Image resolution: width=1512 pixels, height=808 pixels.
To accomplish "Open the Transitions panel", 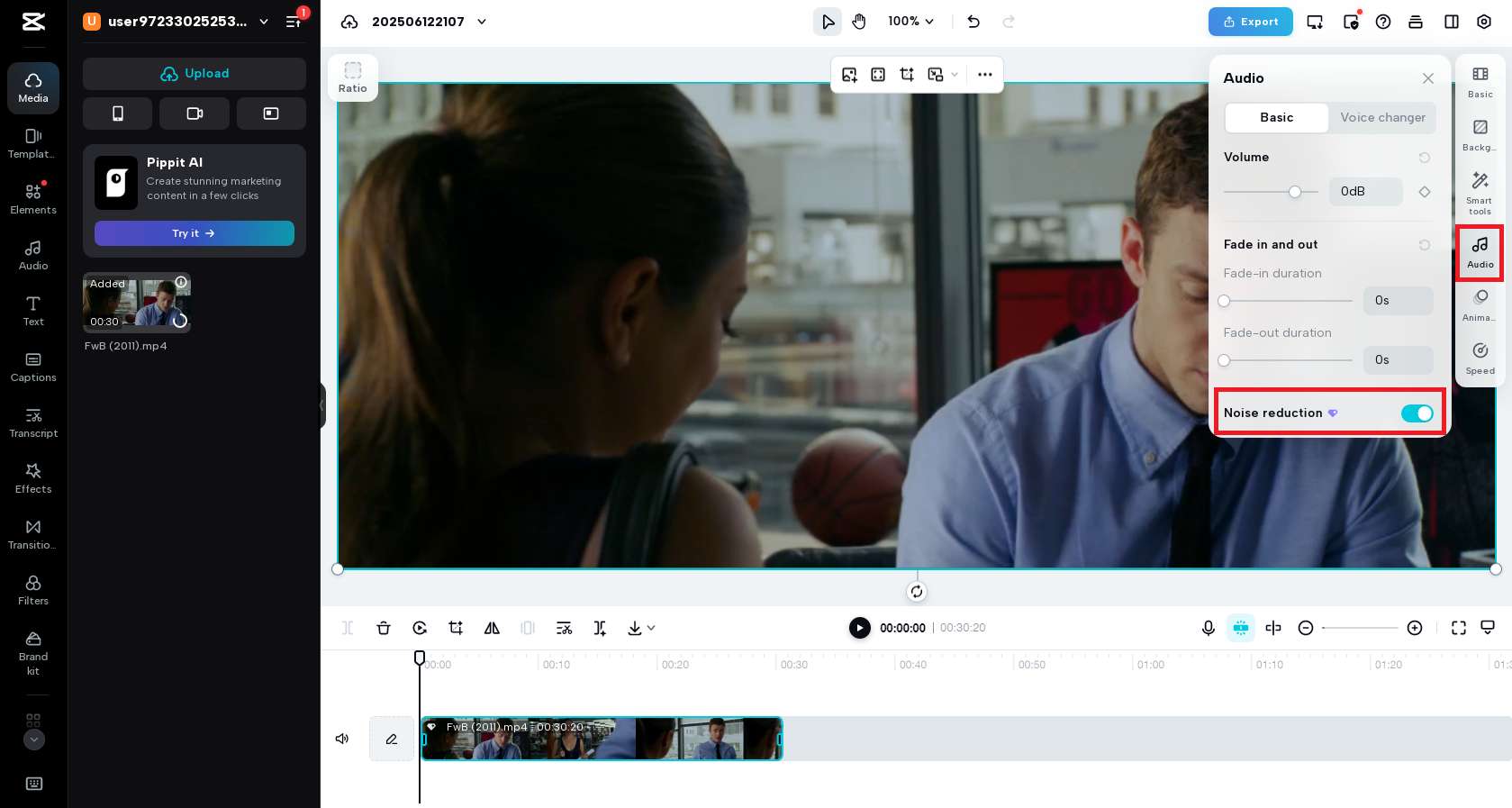I will [33, 534].
